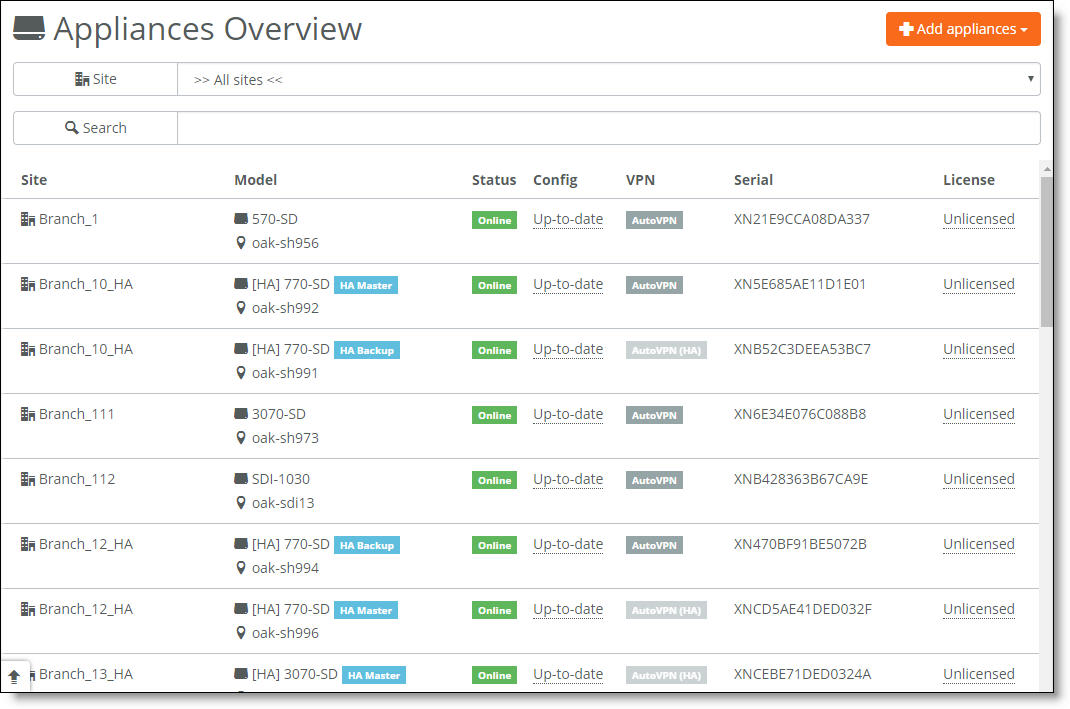Click the location pin beside oak-sh994
Screen dimensions: 1070x709
click(x=241, y=568)
